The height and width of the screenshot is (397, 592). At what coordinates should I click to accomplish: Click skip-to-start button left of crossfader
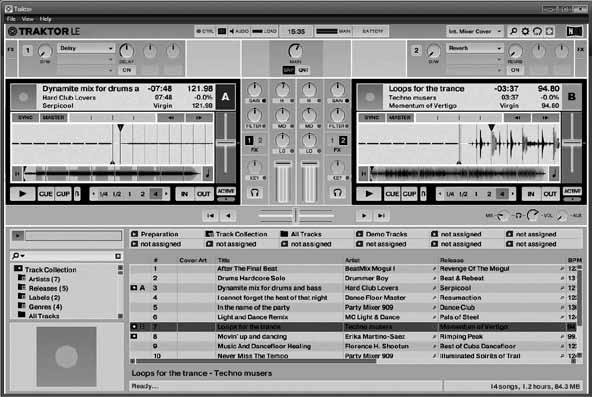[x=211, y=215]
